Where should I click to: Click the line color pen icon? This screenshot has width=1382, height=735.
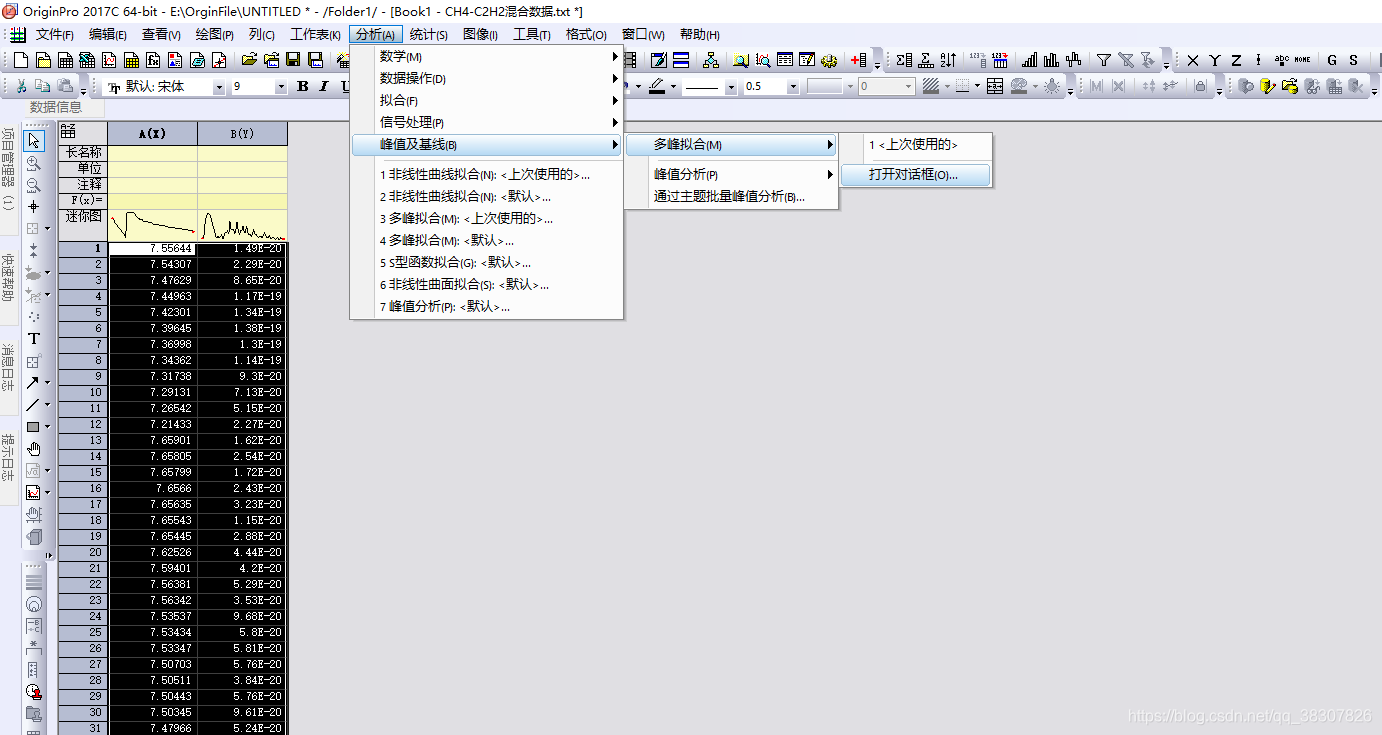(657, 87)
